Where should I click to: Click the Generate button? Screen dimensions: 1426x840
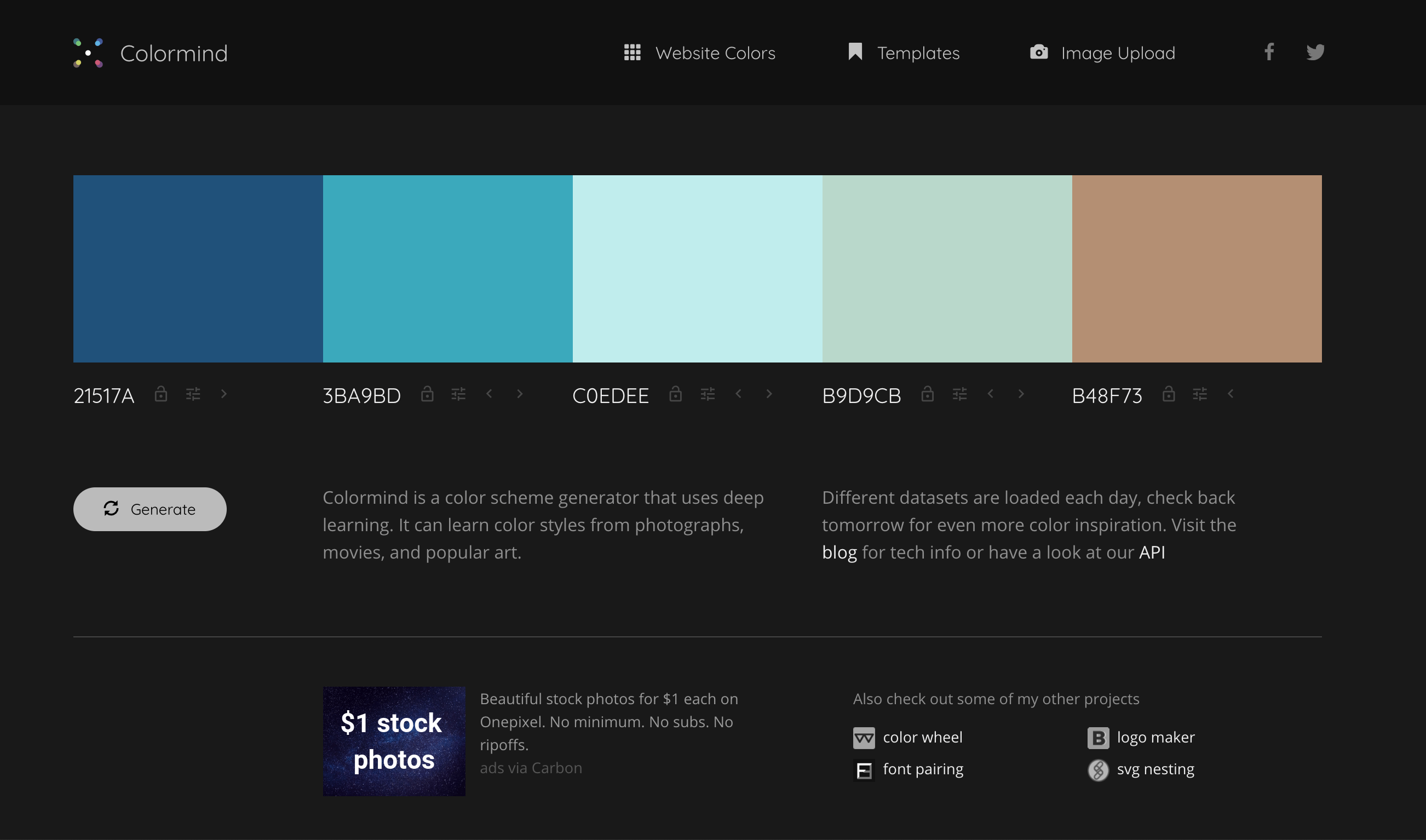click(150, 509)
